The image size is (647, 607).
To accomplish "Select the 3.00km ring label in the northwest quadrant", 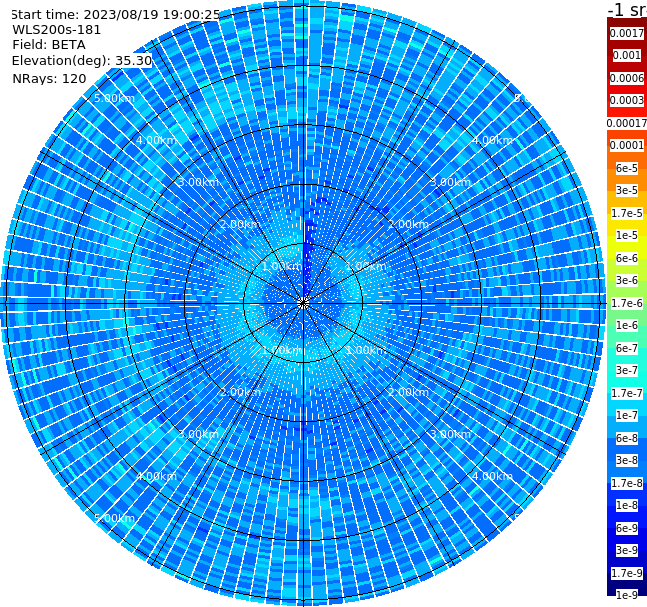I will (198, 182).
